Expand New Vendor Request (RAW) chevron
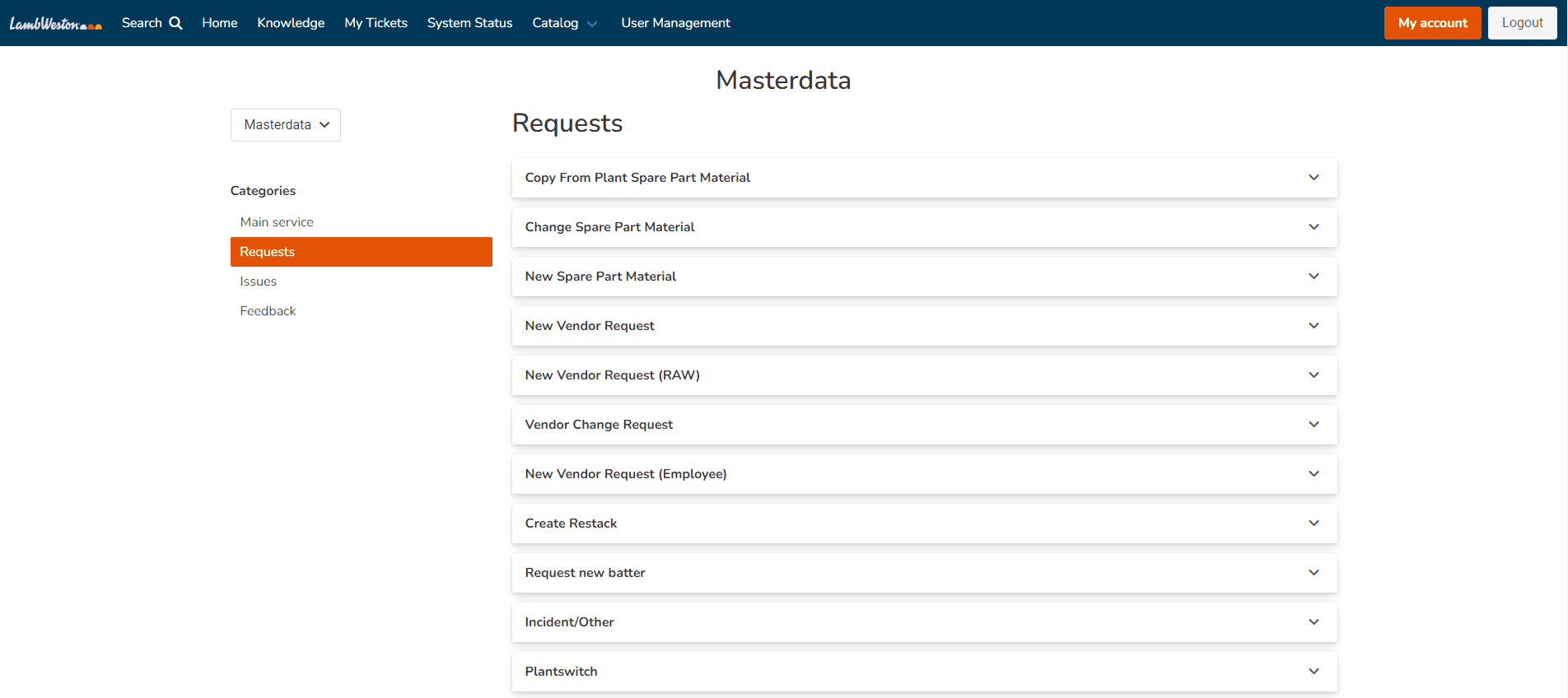Viewport: 1568px width, 698px height. 1314,375
